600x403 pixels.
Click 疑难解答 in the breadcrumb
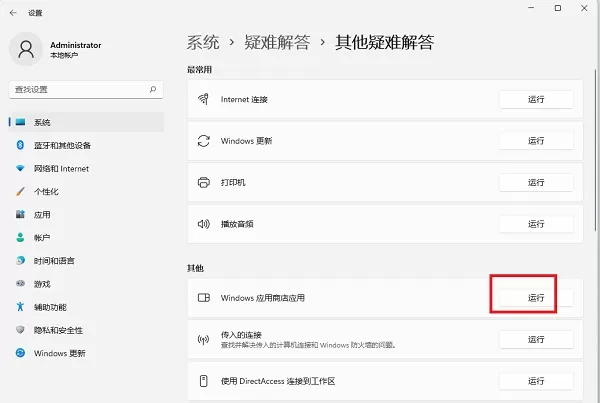coord(277,42)
